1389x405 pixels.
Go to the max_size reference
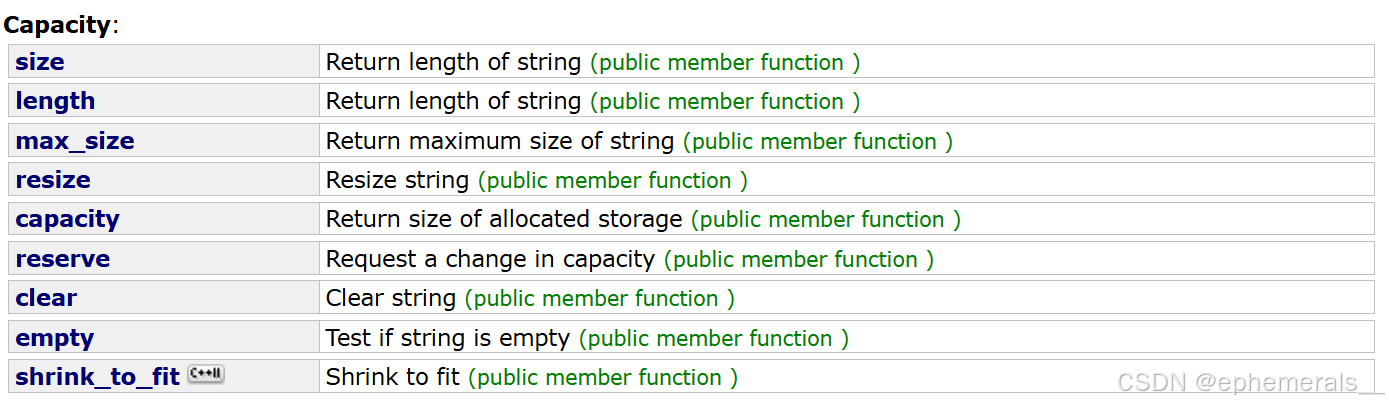pyautogui.click(x=75, y=141)
